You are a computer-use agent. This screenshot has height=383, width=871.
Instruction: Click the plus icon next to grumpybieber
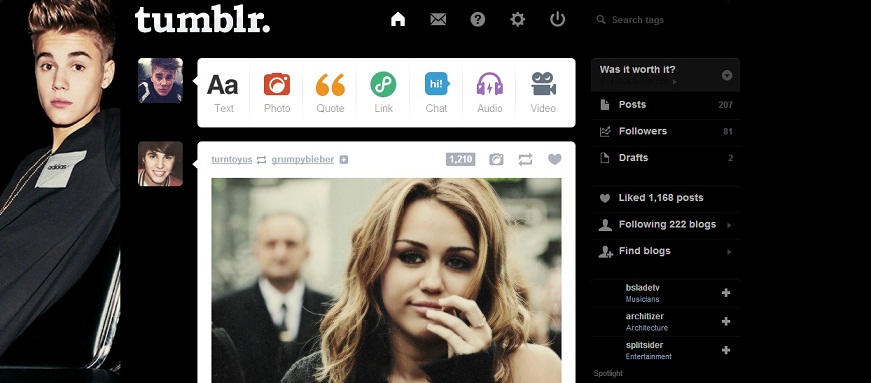(x=344, y=160)
